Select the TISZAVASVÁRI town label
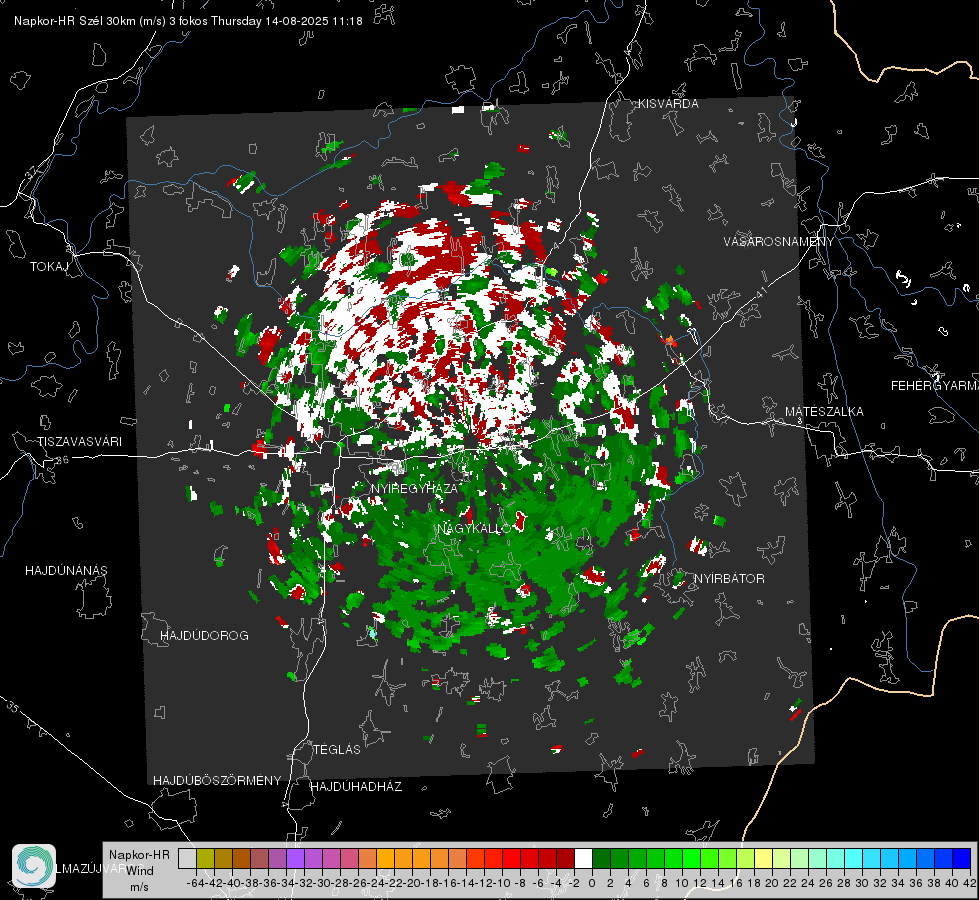 [79, 442]
